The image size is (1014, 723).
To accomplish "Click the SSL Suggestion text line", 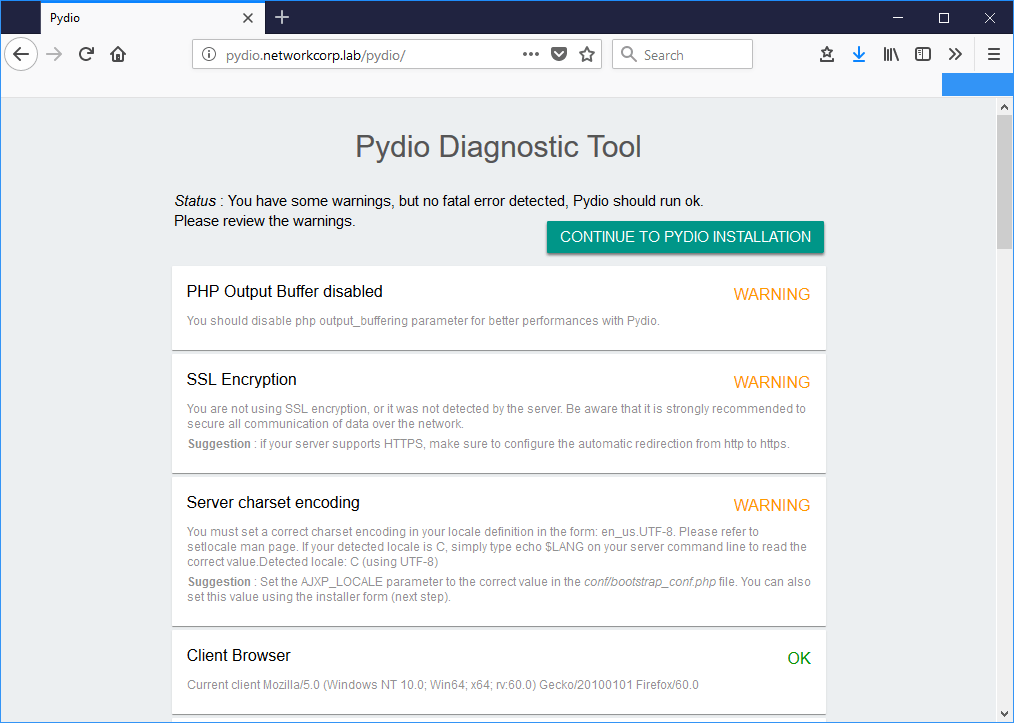I will 488,444.
